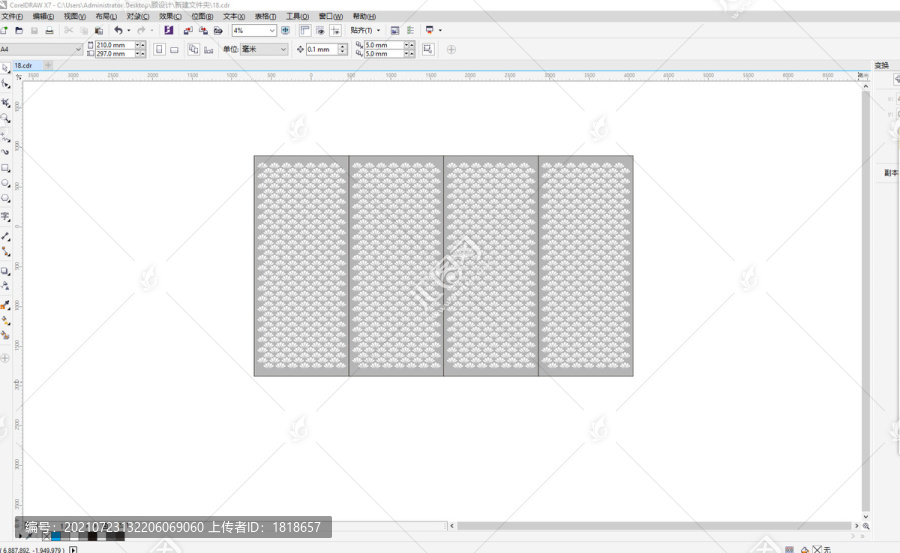Click the Save icon in toolbar

[x=34, y=30]
